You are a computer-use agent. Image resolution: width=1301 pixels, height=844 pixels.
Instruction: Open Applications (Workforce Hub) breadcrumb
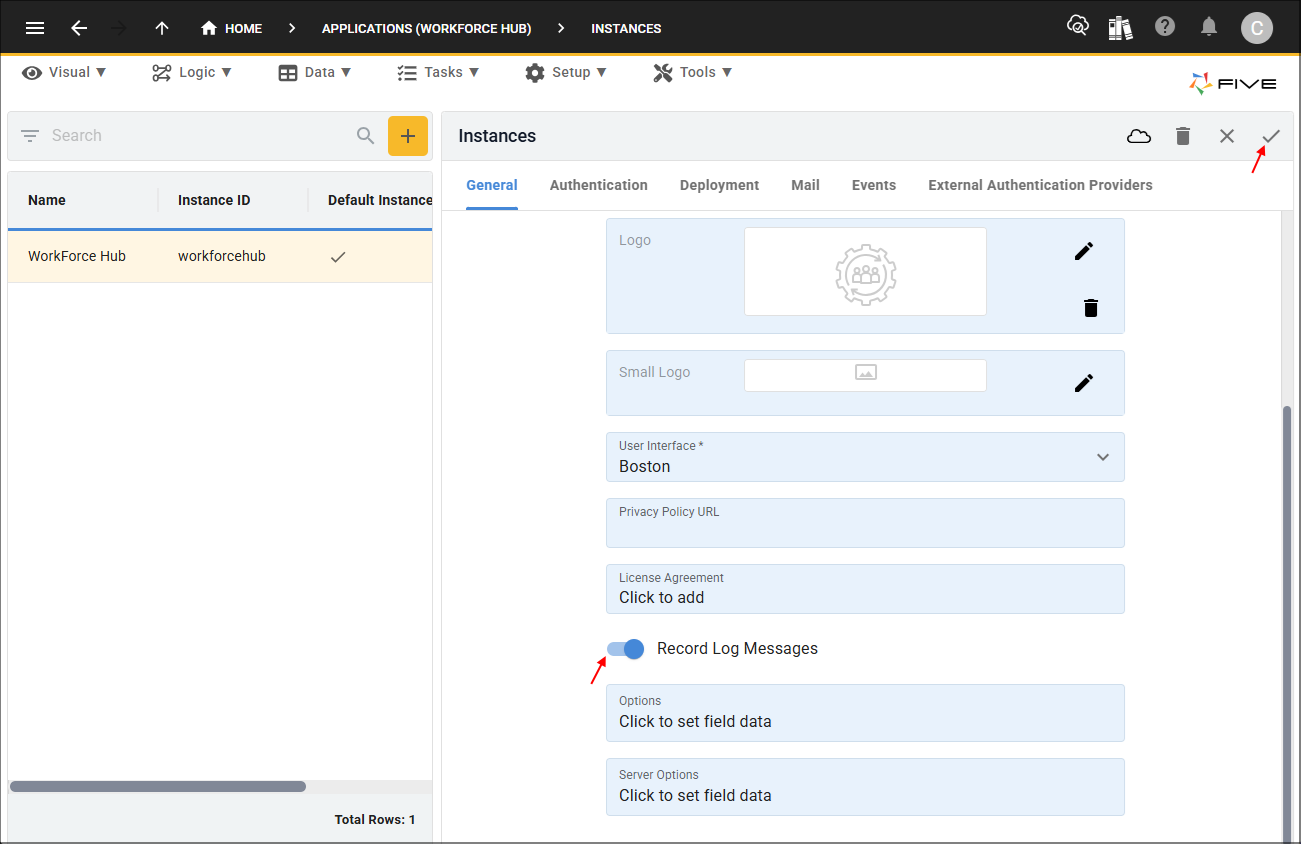(x=426, y=28)
